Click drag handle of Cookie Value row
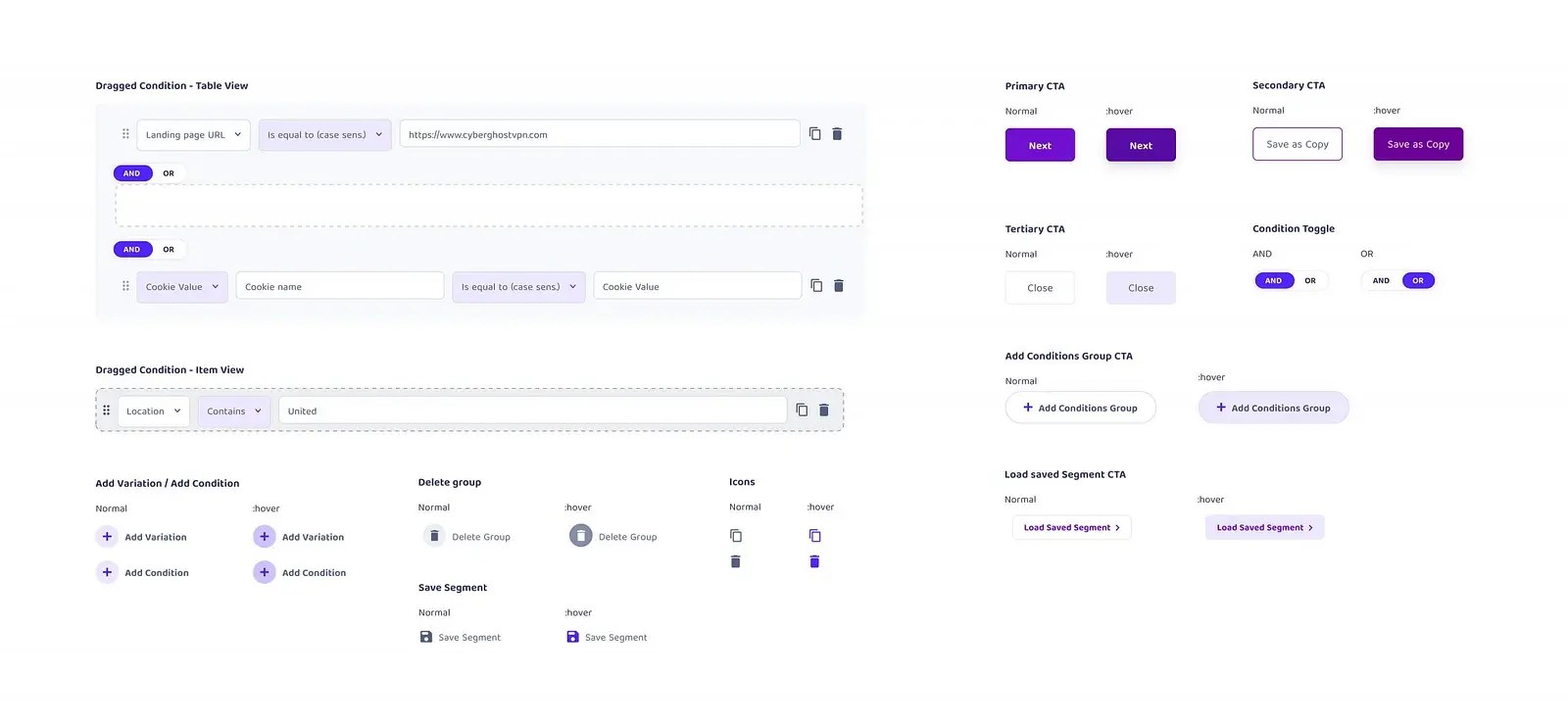Screen dimensions: 1568x724 pos(125,286)
